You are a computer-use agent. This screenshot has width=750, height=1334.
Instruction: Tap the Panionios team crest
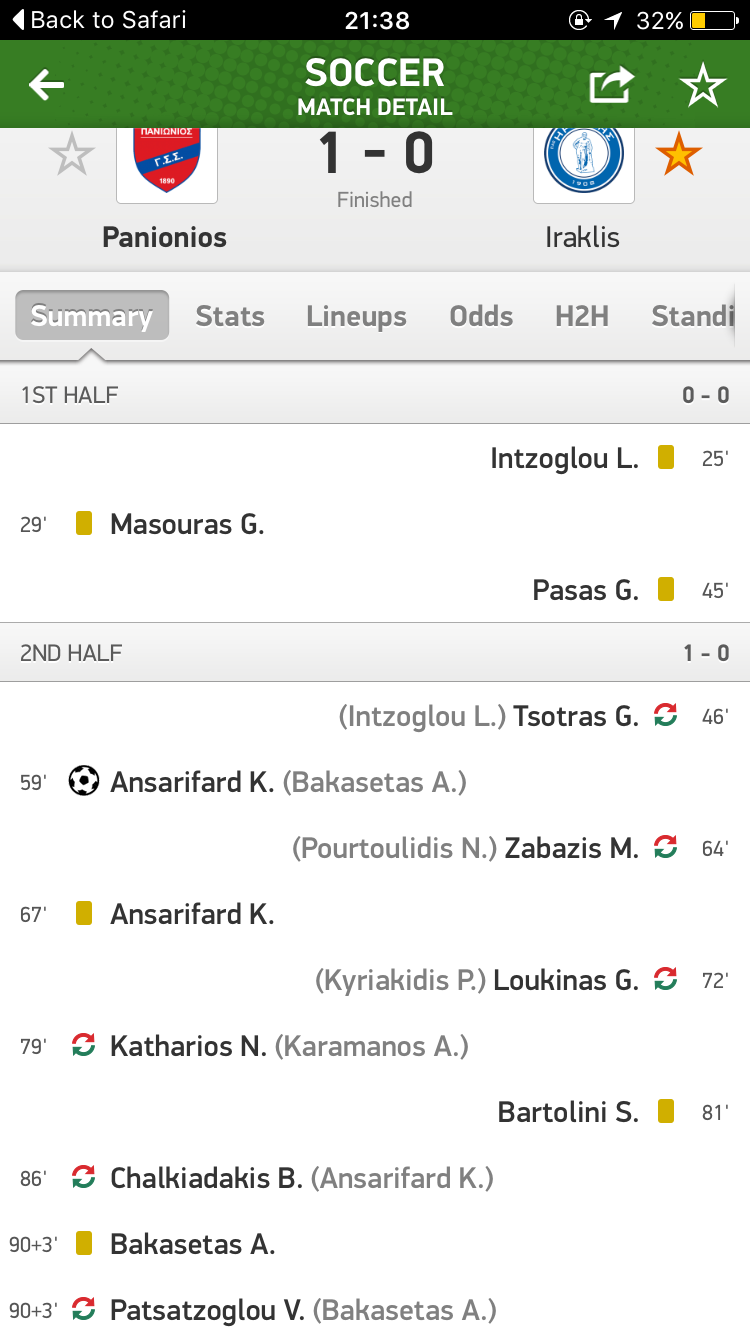pos(167,160)
